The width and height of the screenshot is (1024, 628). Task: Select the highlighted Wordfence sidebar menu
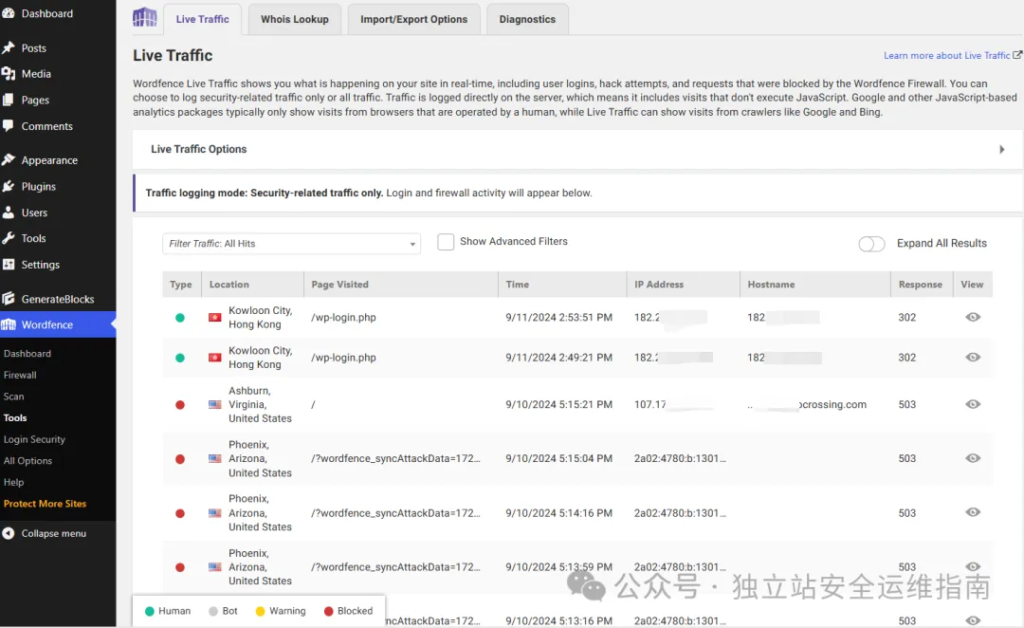coord(57,324)
